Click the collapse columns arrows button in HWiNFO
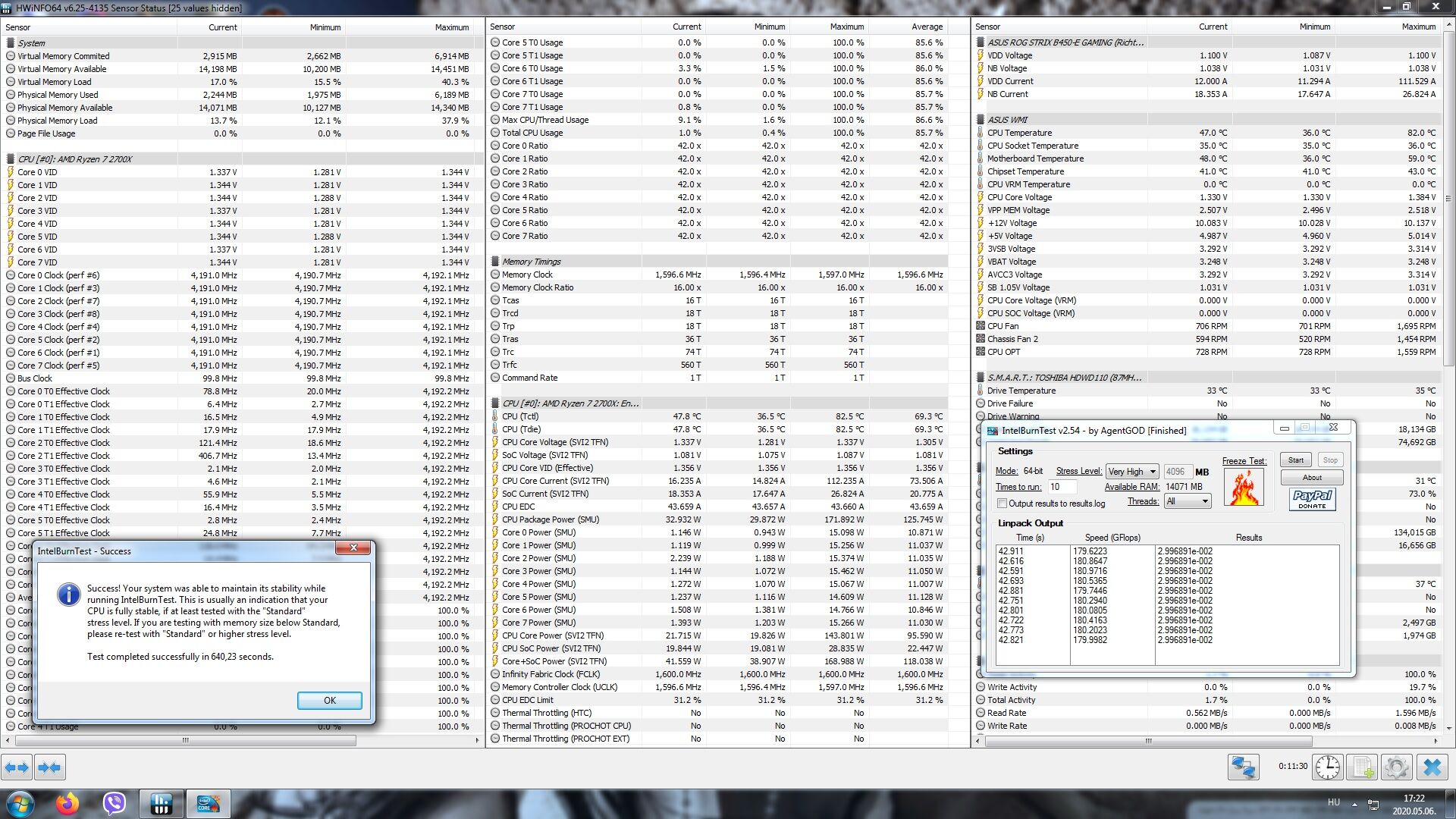1456x819 pixels. 50,767
